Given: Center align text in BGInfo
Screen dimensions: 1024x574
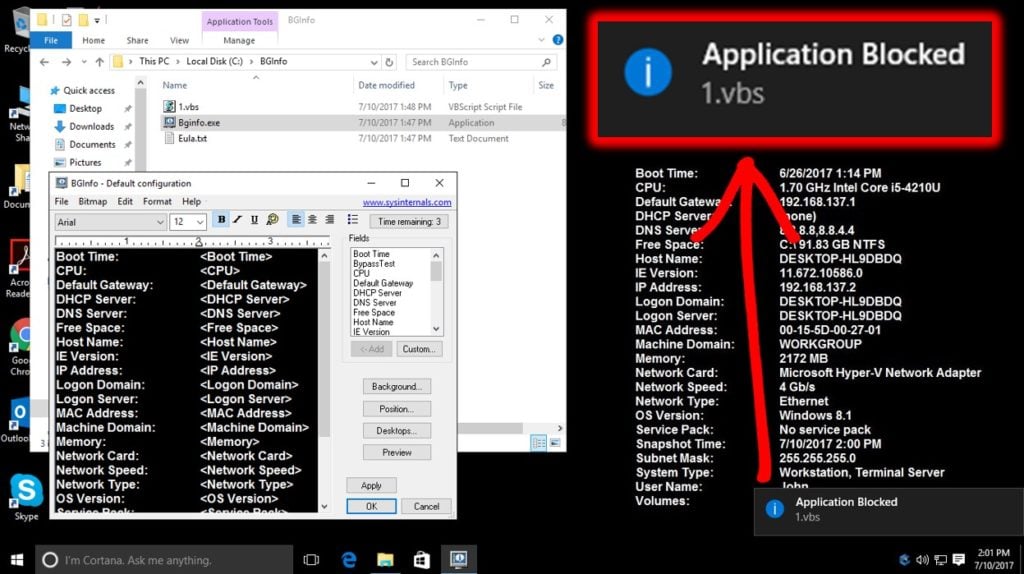Looking at the screenshot, I should click(313, 220).
